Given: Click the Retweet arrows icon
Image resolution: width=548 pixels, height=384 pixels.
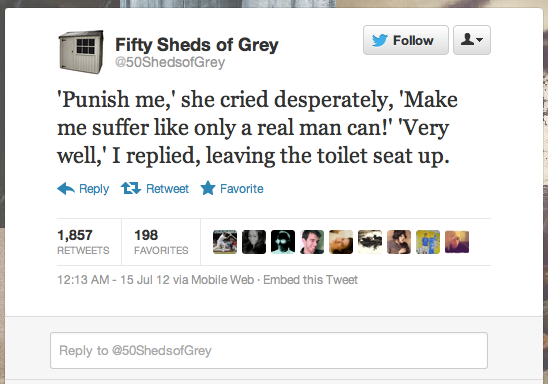Looking at the screenshot, I should click(131, 188).
